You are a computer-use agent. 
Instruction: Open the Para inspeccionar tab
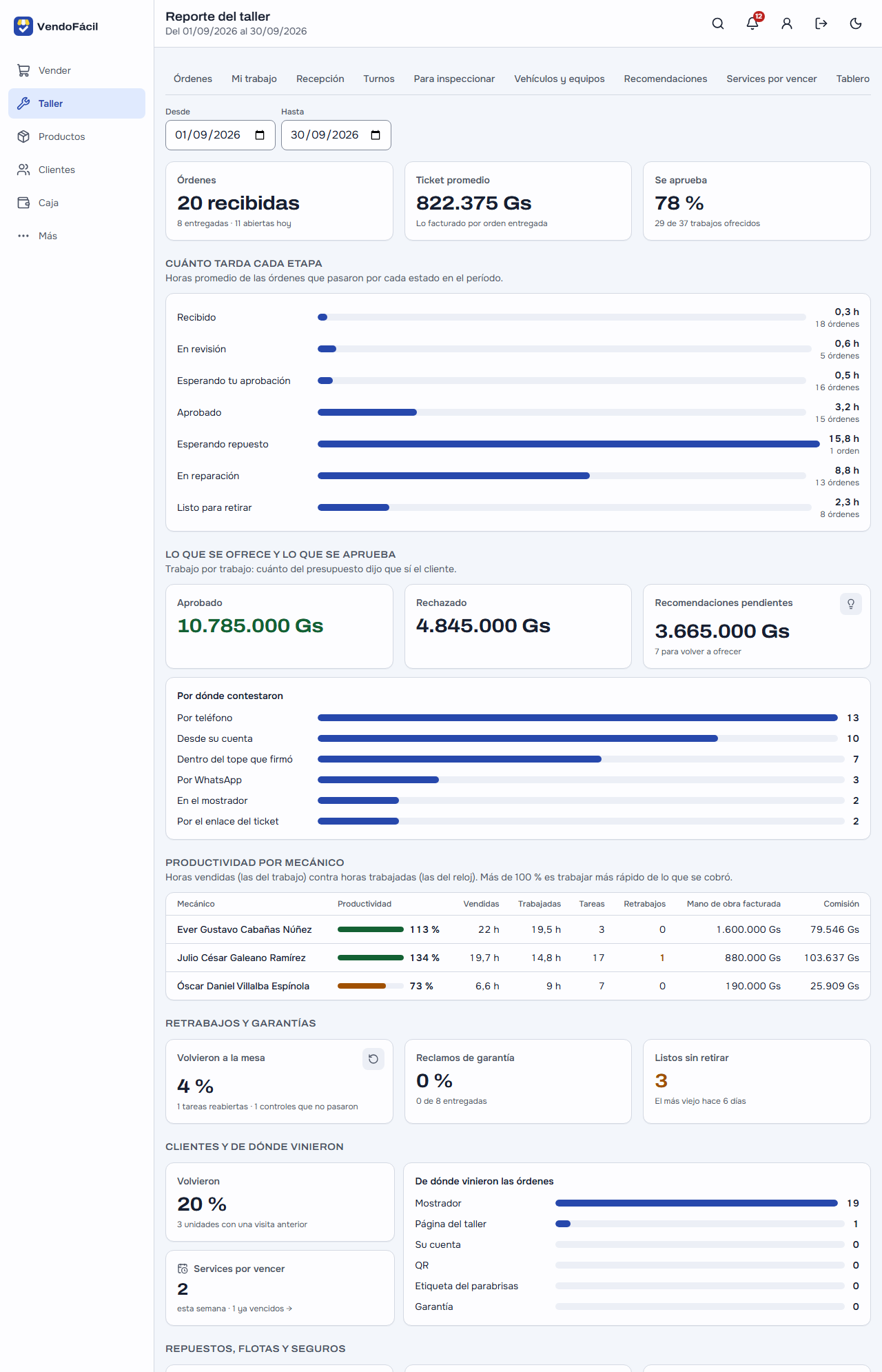point(454,79)
